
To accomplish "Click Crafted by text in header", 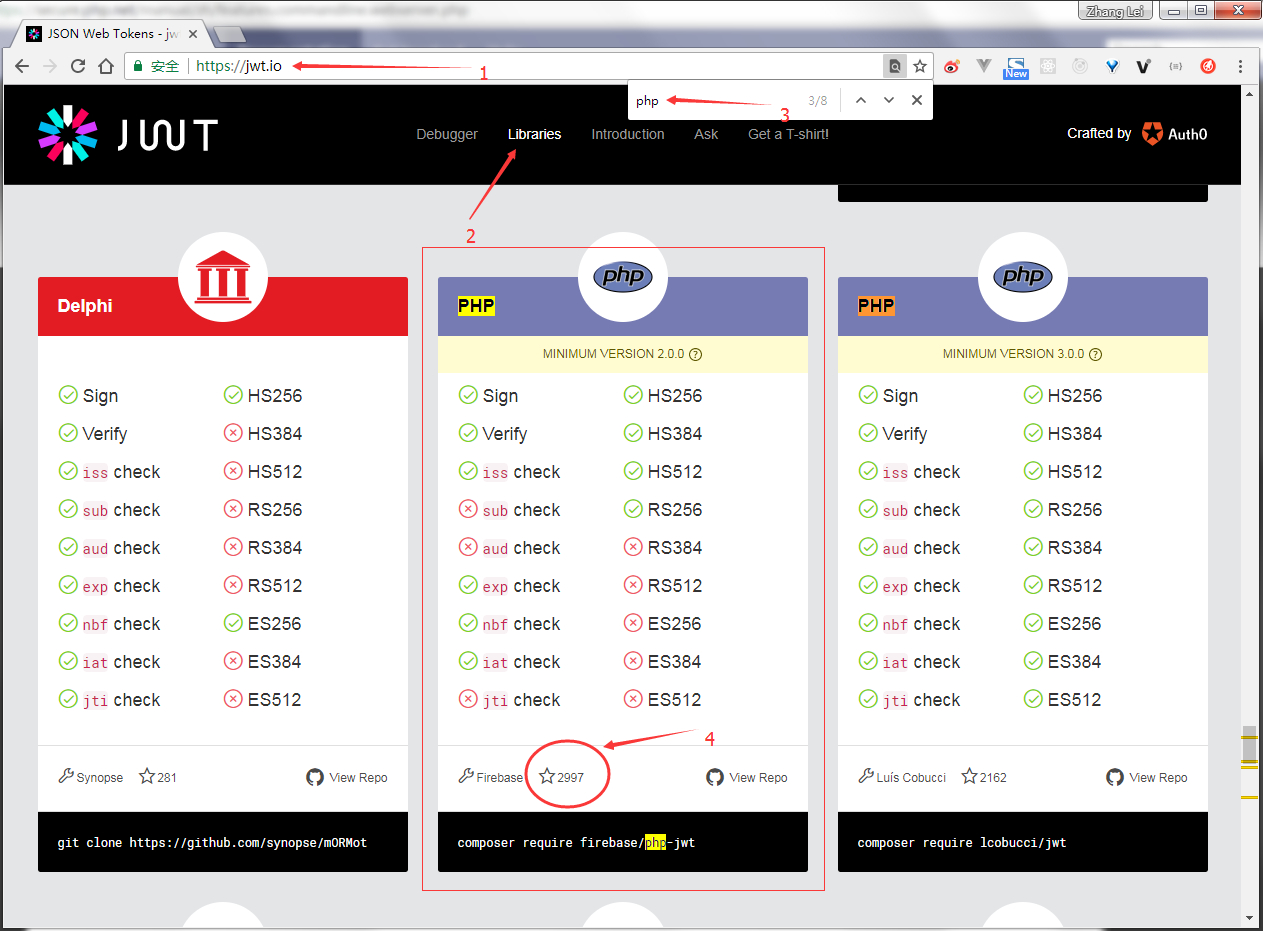I will tap(1099, 133).
